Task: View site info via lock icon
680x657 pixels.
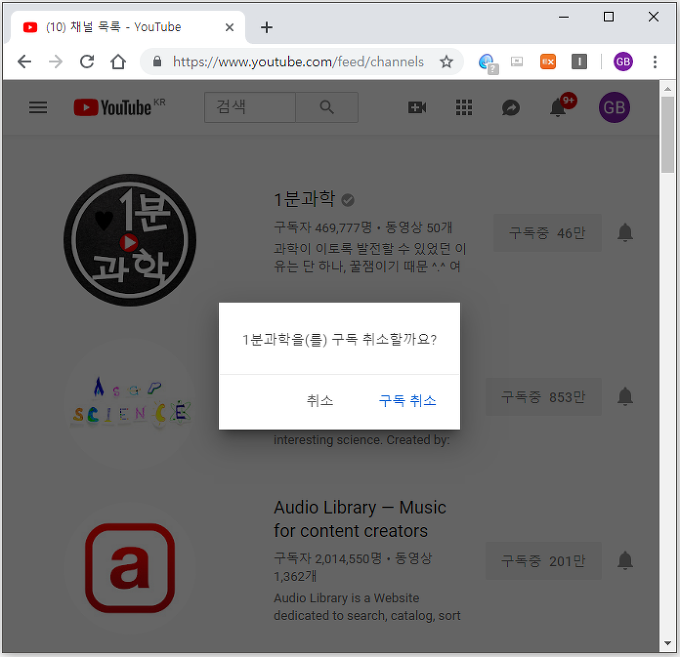Action: pos(157,62)
